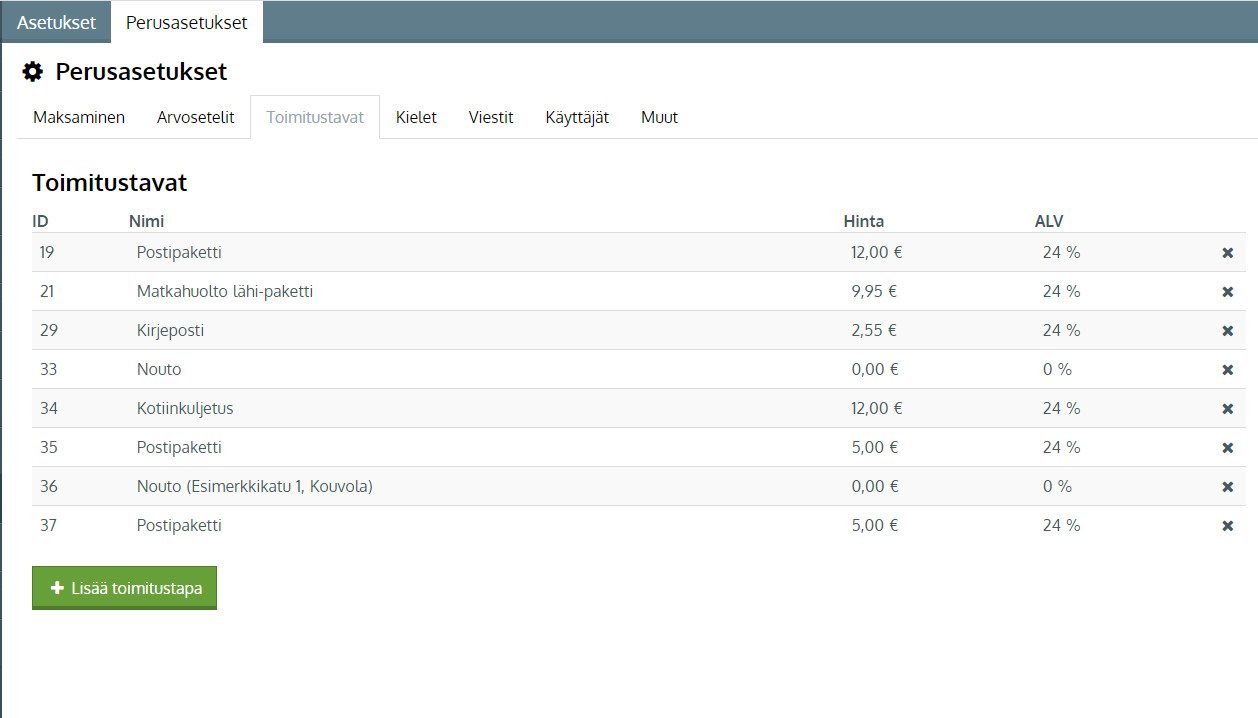Click 5,00 € price in row 35

875,447
